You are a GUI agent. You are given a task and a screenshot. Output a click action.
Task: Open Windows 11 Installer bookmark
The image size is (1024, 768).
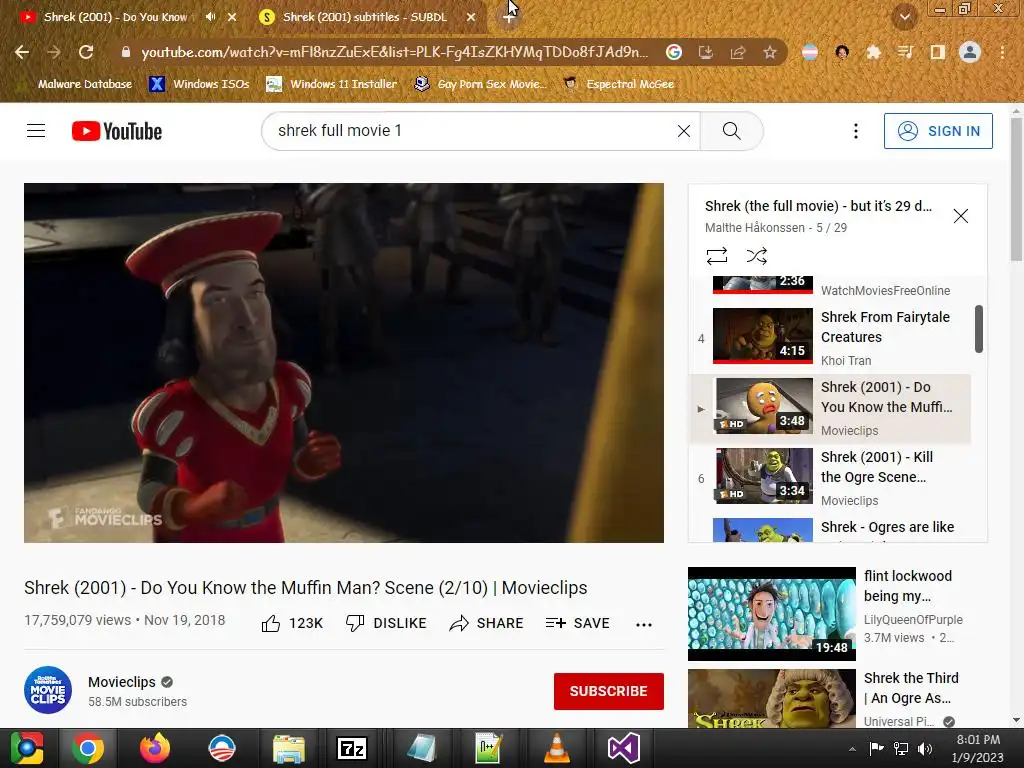(x=332, y=84)
